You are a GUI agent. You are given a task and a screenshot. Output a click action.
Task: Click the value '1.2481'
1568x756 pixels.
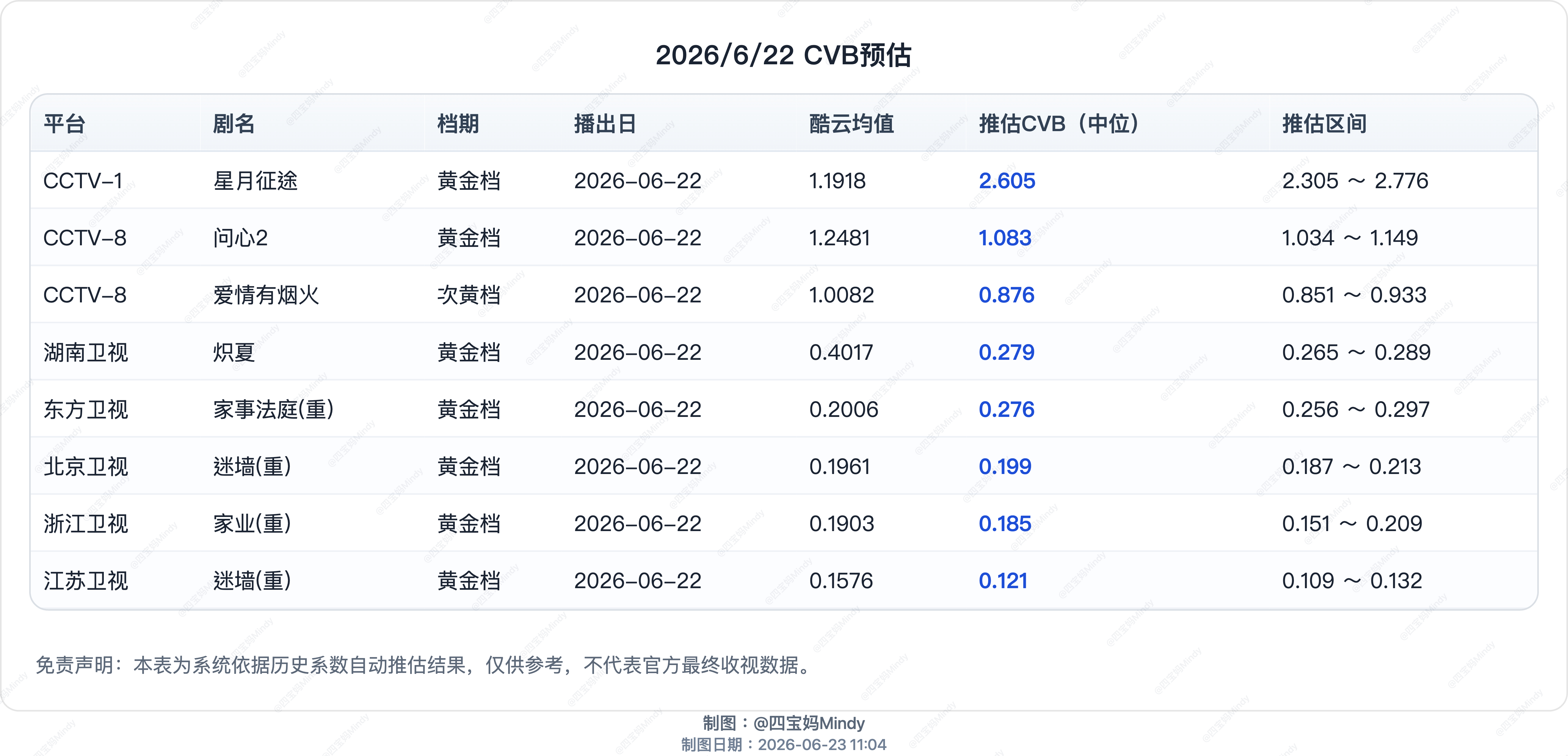point(840,238)
